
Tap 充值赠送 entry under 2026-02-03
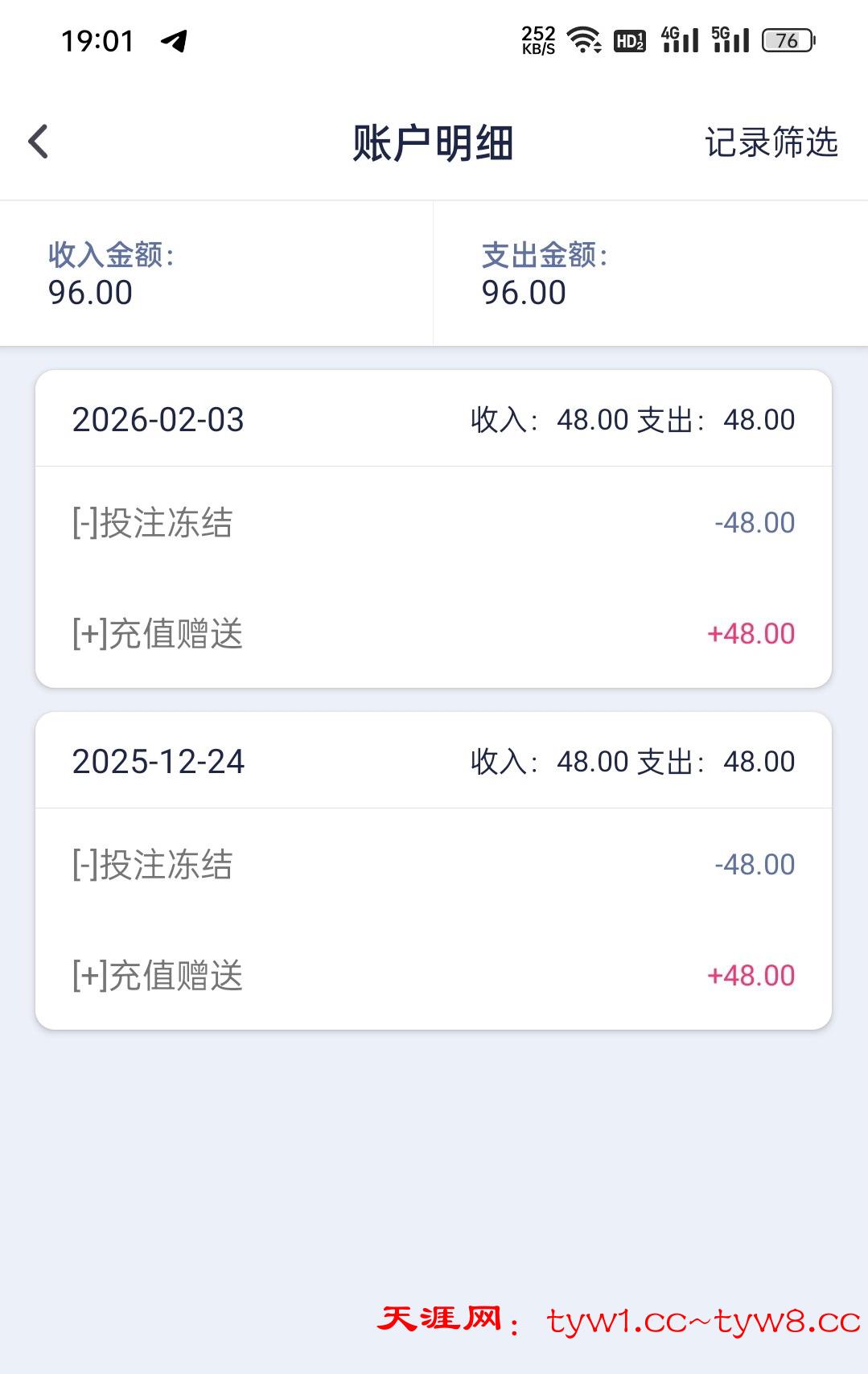(x=433, y=634)
